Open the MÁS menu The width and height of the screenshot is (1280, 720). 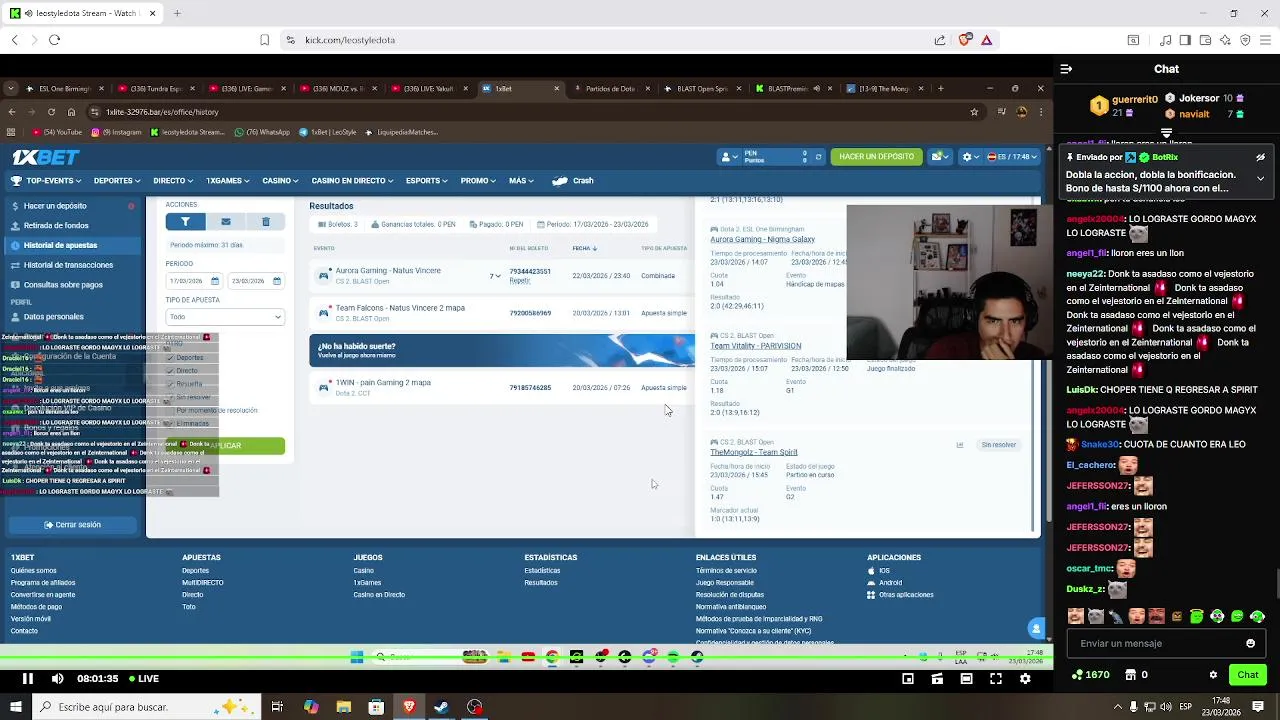521,181
